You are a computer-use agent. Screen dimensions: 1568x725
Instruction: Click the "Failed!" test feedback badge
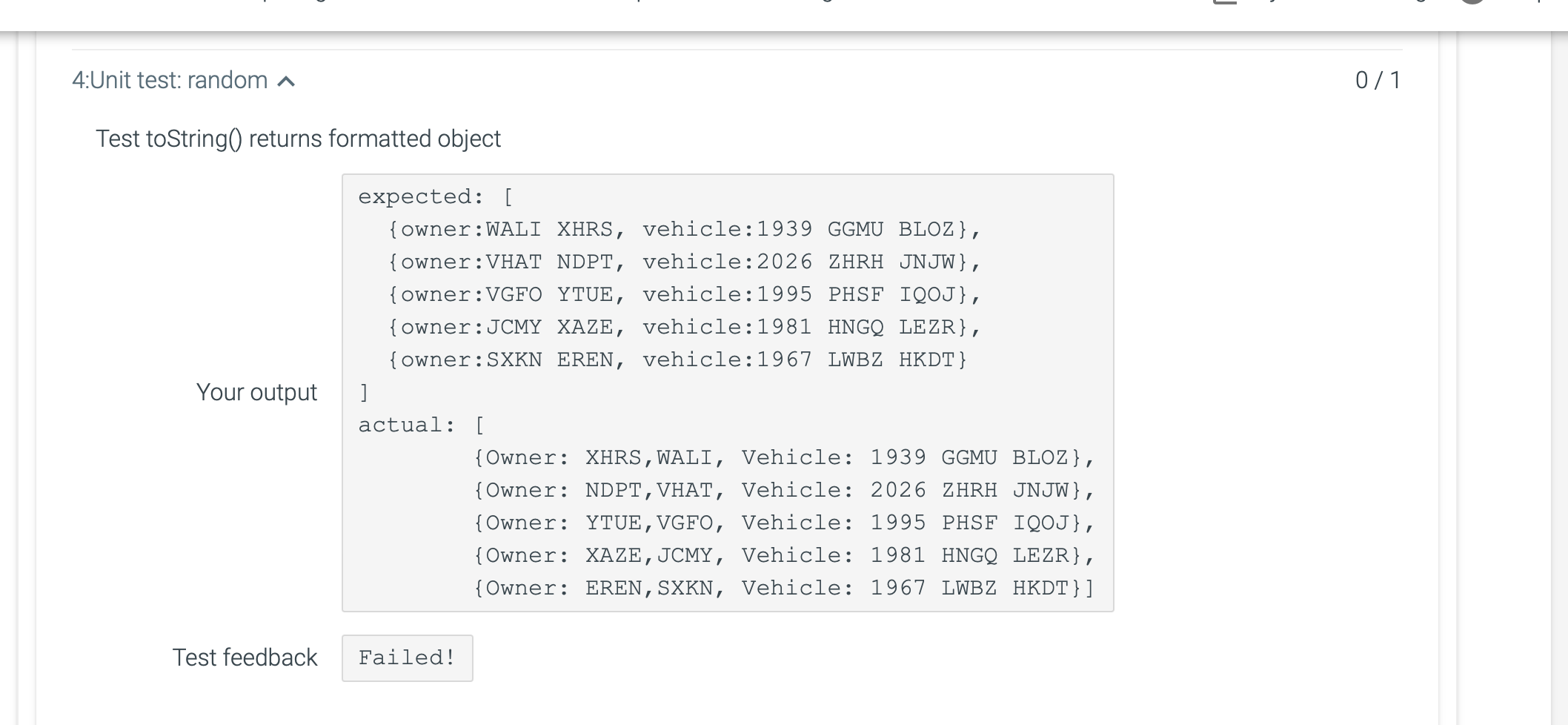(407, 658)
